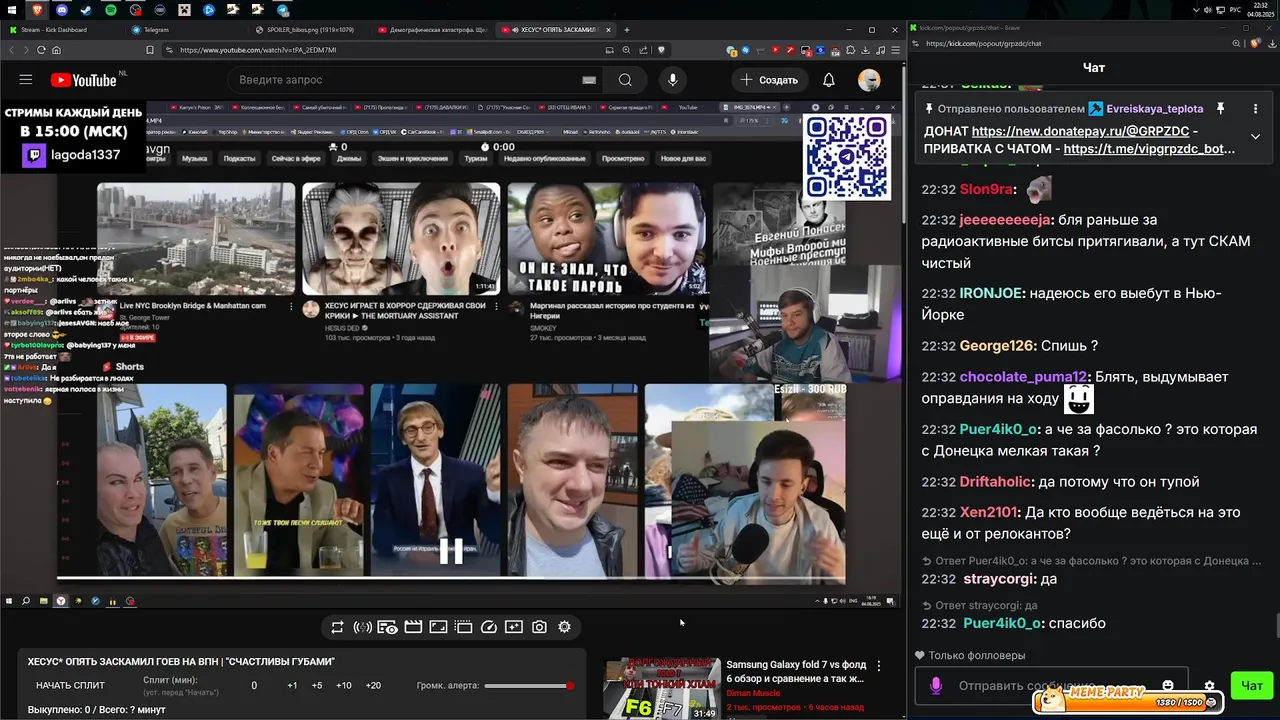This screenshot has height=720, width=1280.
Task: Add +5 minutes to split
Action: [317, 685]
